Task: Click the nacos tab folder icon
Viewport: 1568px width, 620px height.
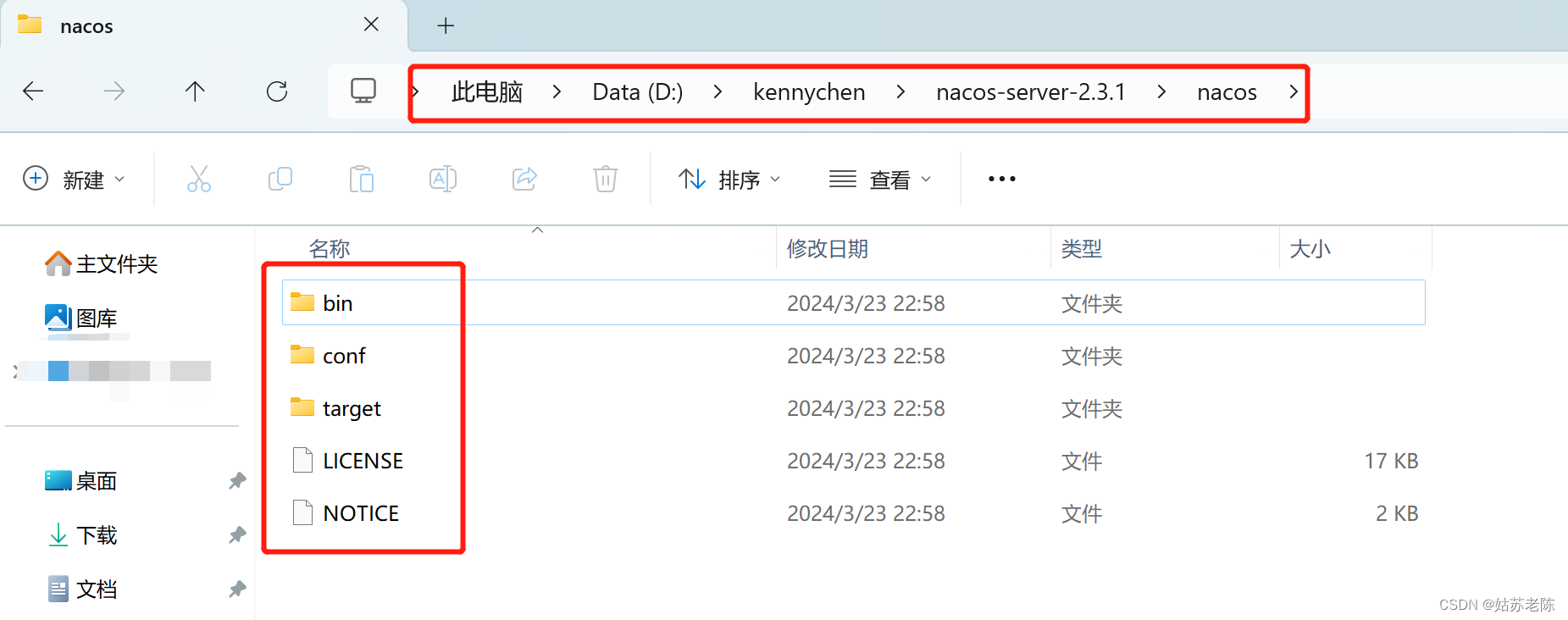Action: (30, 25)
